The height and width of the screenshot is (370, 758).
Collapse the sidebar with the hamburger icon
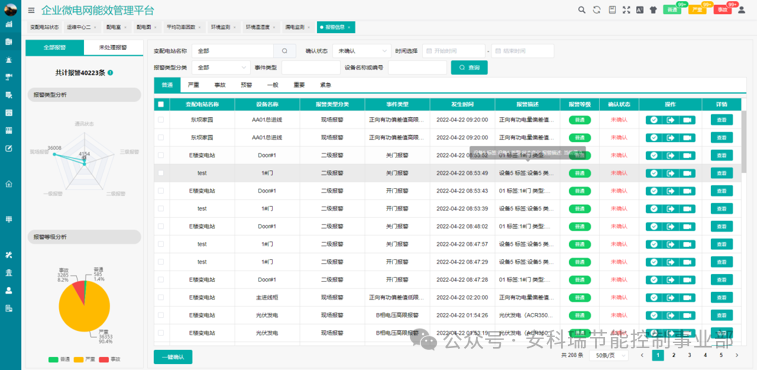coord(31,10)
